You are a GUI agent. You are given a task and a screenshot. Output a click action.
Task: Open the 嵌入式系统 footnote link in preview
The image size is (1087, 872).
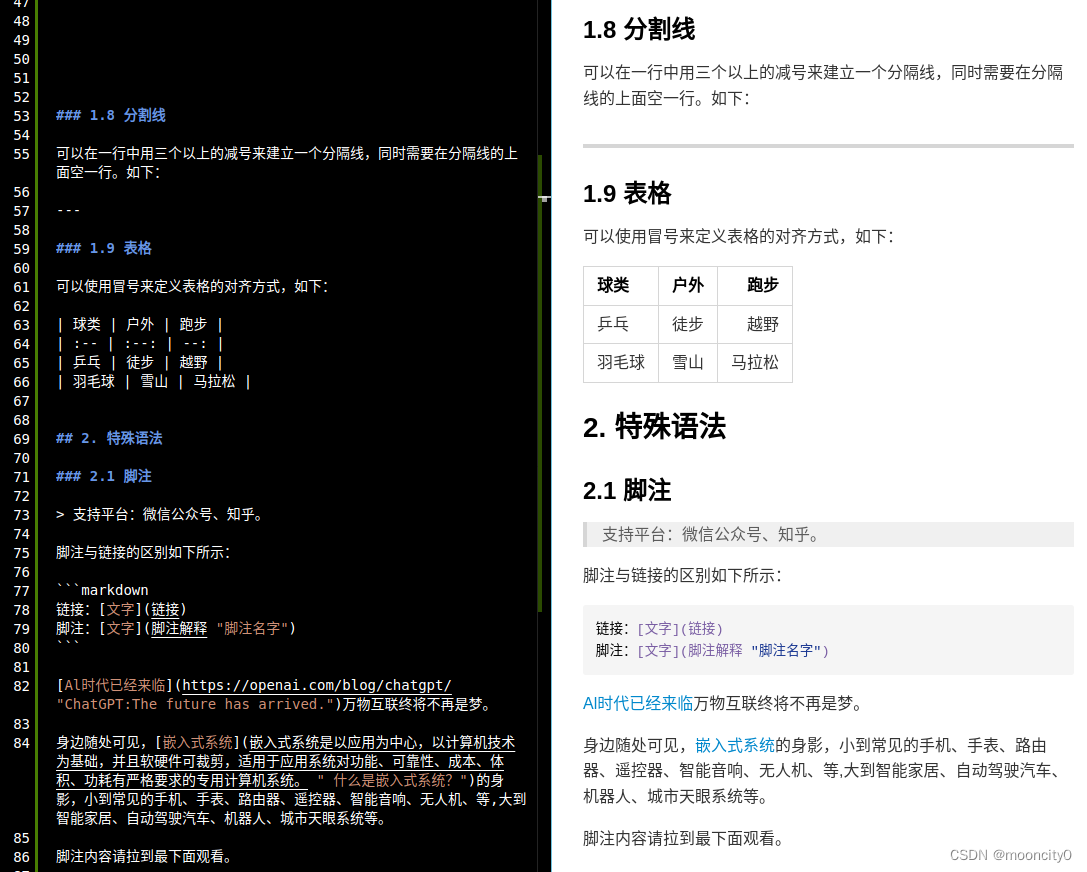click(x=735, y=745)
